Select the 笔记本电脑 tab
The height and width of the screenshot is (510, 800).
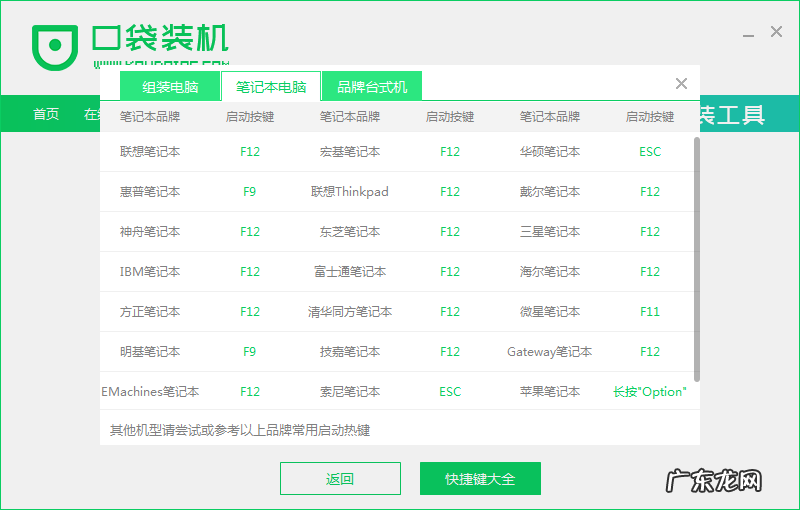[271, 86]
